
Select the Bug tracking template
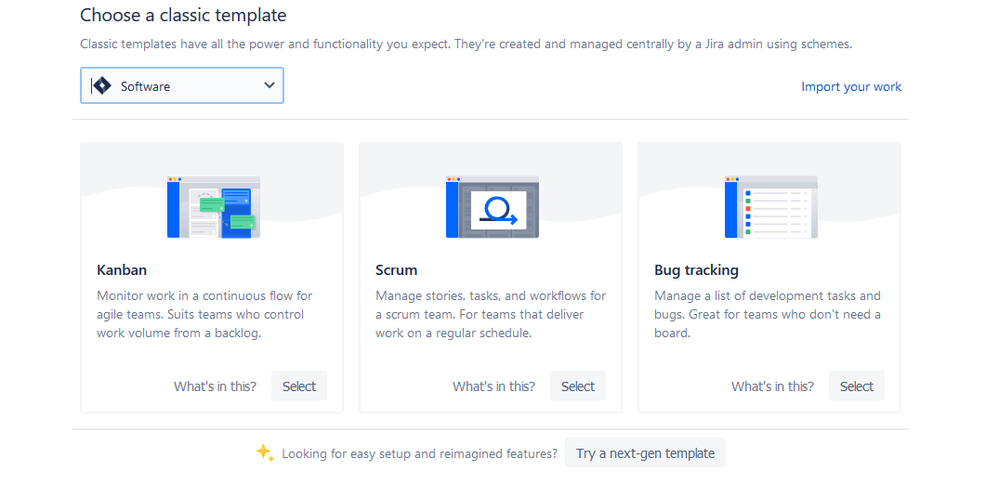(x=856, y=386)
